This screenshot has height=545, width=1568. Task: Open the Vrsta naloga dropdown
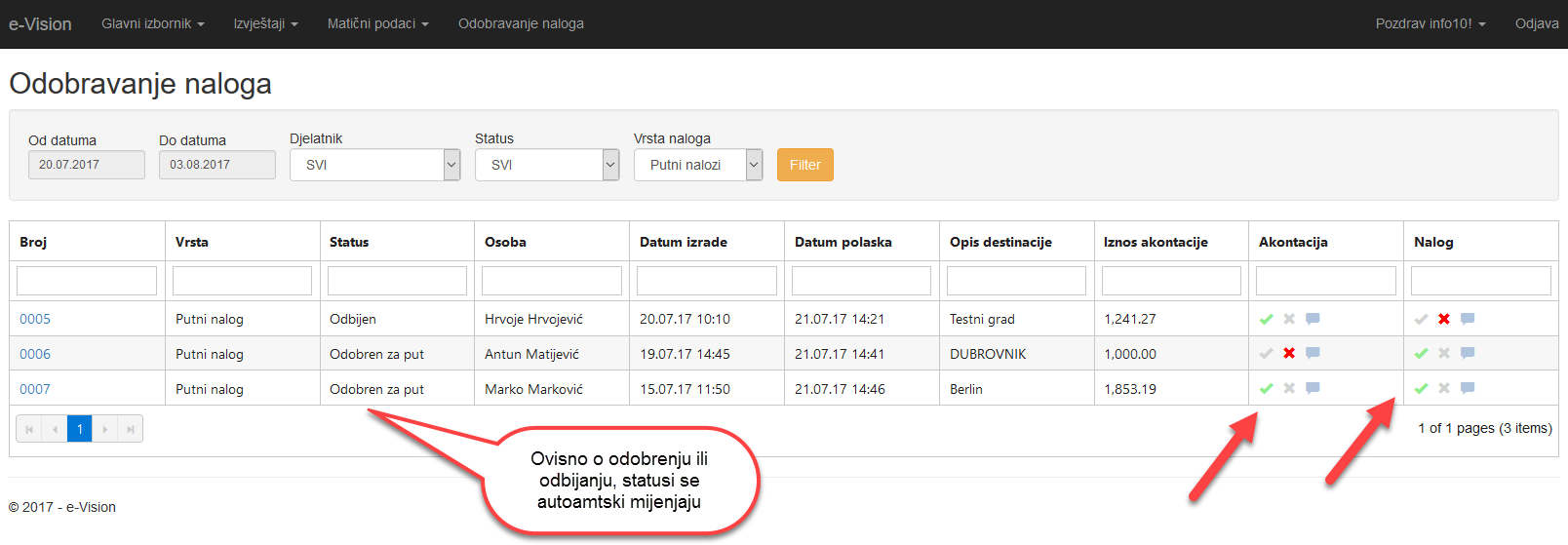pyautogui.click(x=698, y=165)
